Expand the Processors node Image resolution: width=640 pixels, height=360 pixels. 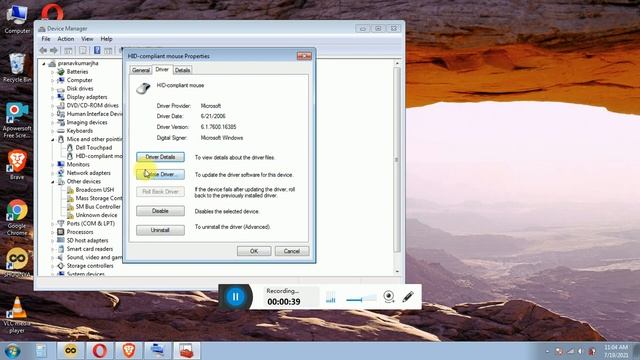[x=53, y=232]
